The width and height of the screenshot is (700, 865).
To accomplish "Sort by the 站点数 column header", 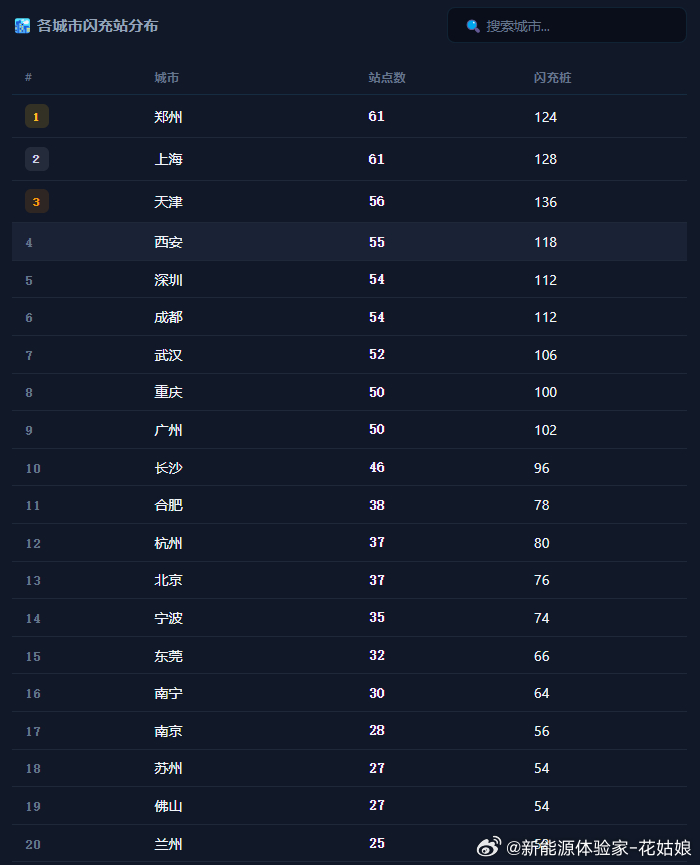I will [x=387, y=78].
